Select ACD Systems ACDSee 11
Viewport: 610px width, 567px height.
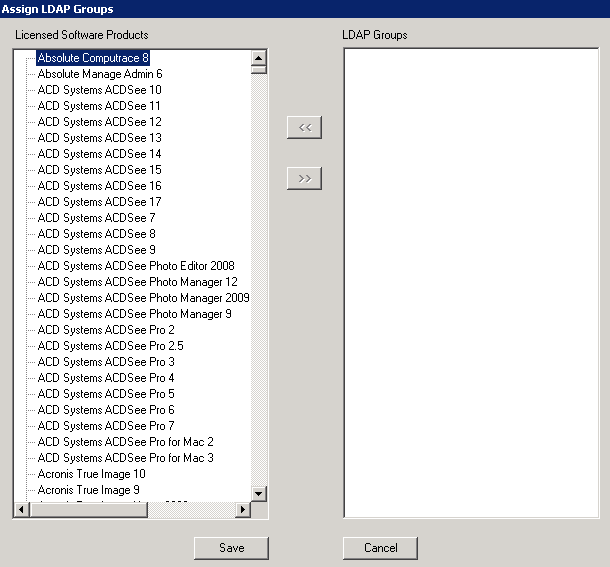[99, 106]
